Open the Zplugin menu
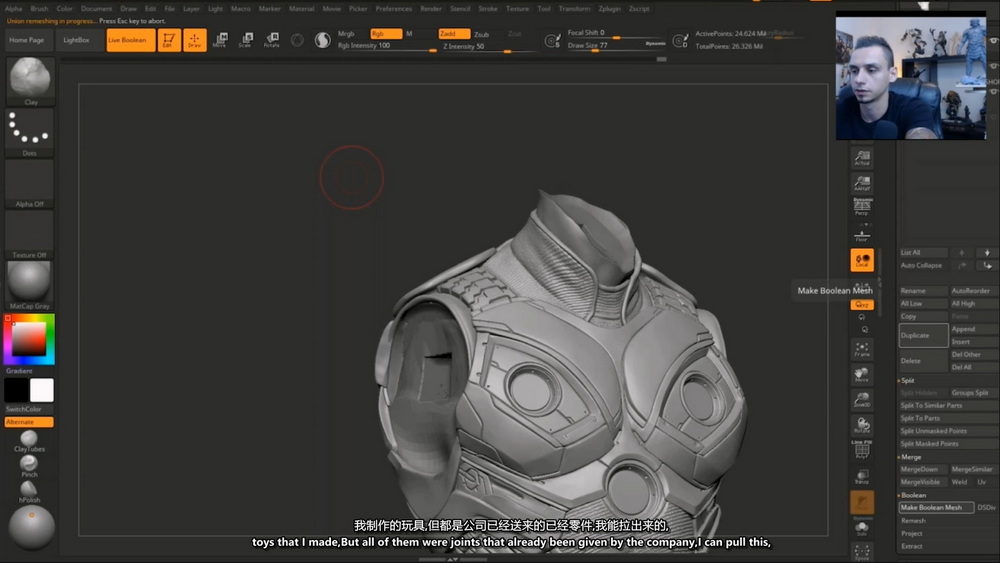1000x563 pixels. tap(610, 9)
